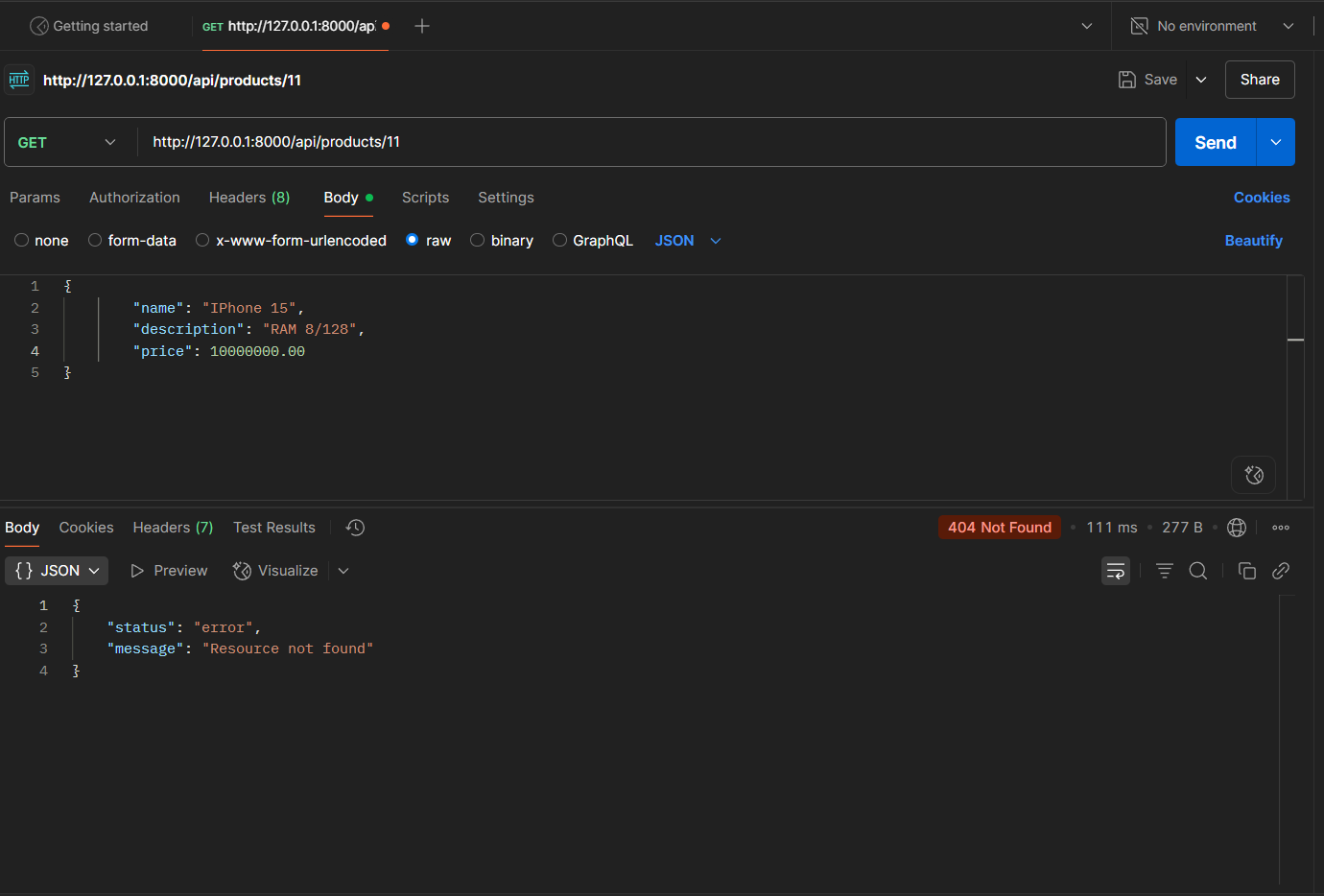Open request history via the clock icon
This screenshot has width=1324, height=896.
[x=354, y=527]
